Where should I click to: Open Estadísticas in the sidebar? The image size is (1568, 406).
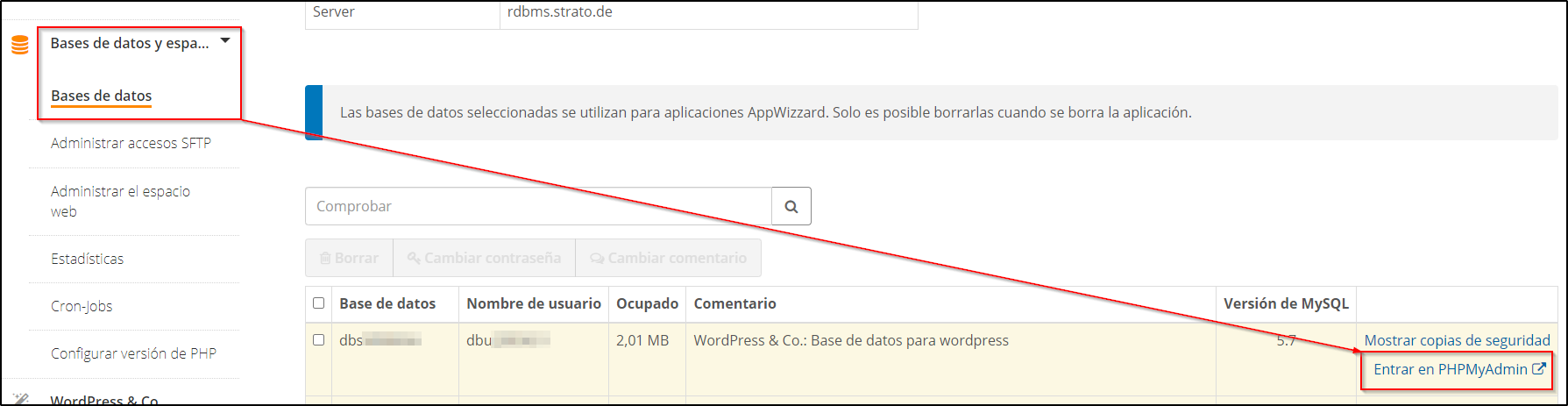click(x=87, y=259)
